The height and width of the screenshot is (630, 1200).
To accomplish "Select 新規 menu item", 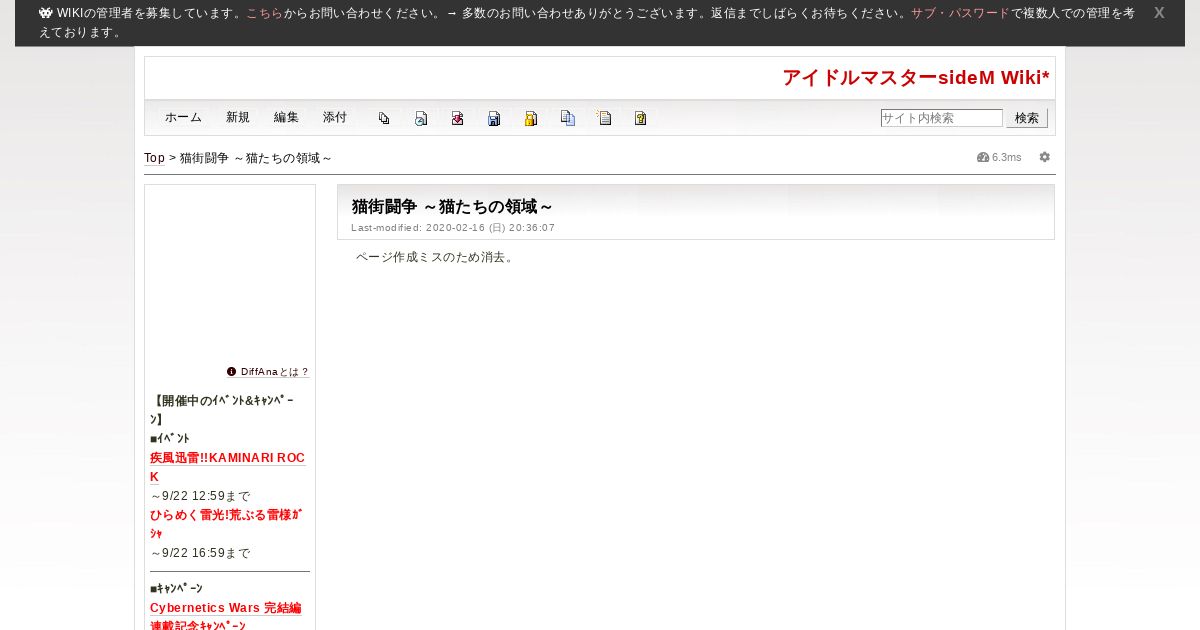I will click(238, 117).
